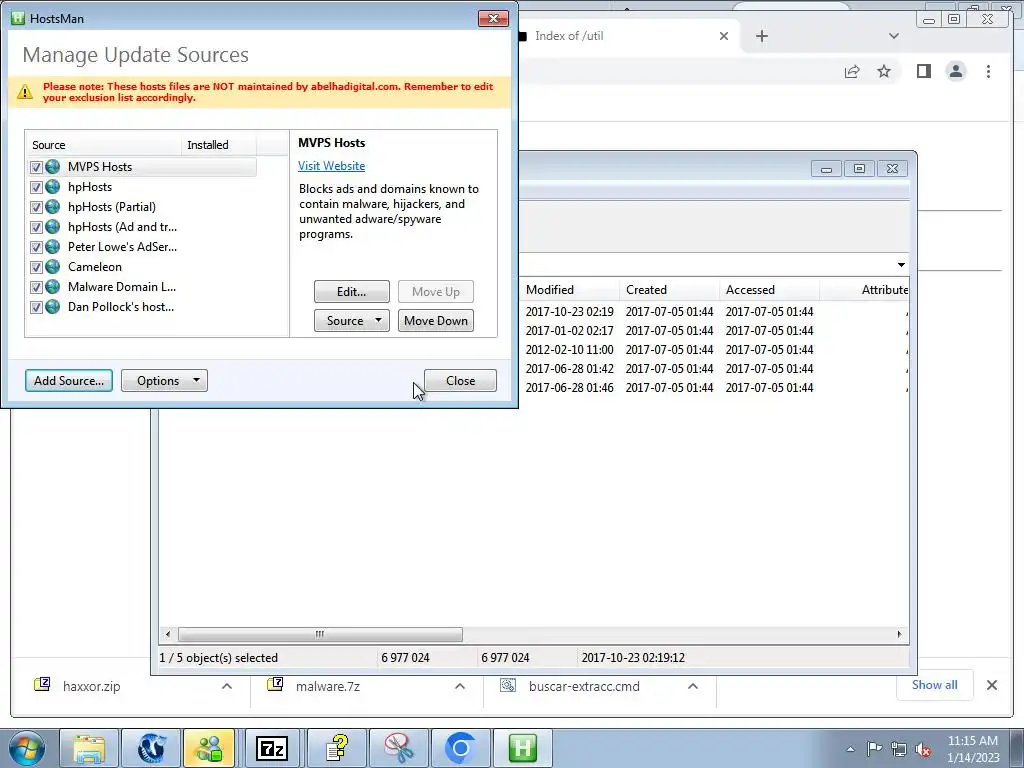Image resolution: width=1024 pixels, height=768 pixels.
Task: Select the Cameleon source row
Action: tap(142, 267)
